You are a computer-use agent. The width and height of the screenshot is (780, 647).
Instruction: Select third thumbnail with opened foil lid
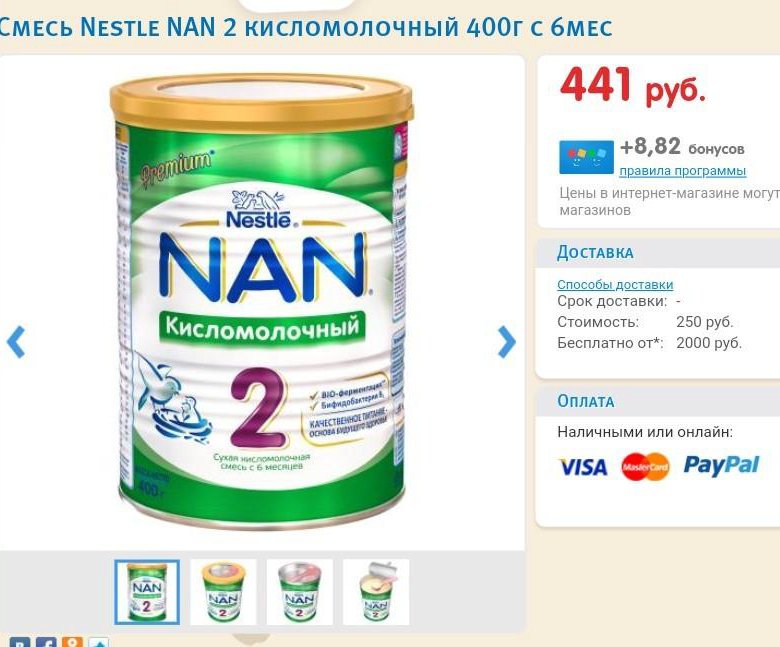pyautogui.click(x=299, y=592)
